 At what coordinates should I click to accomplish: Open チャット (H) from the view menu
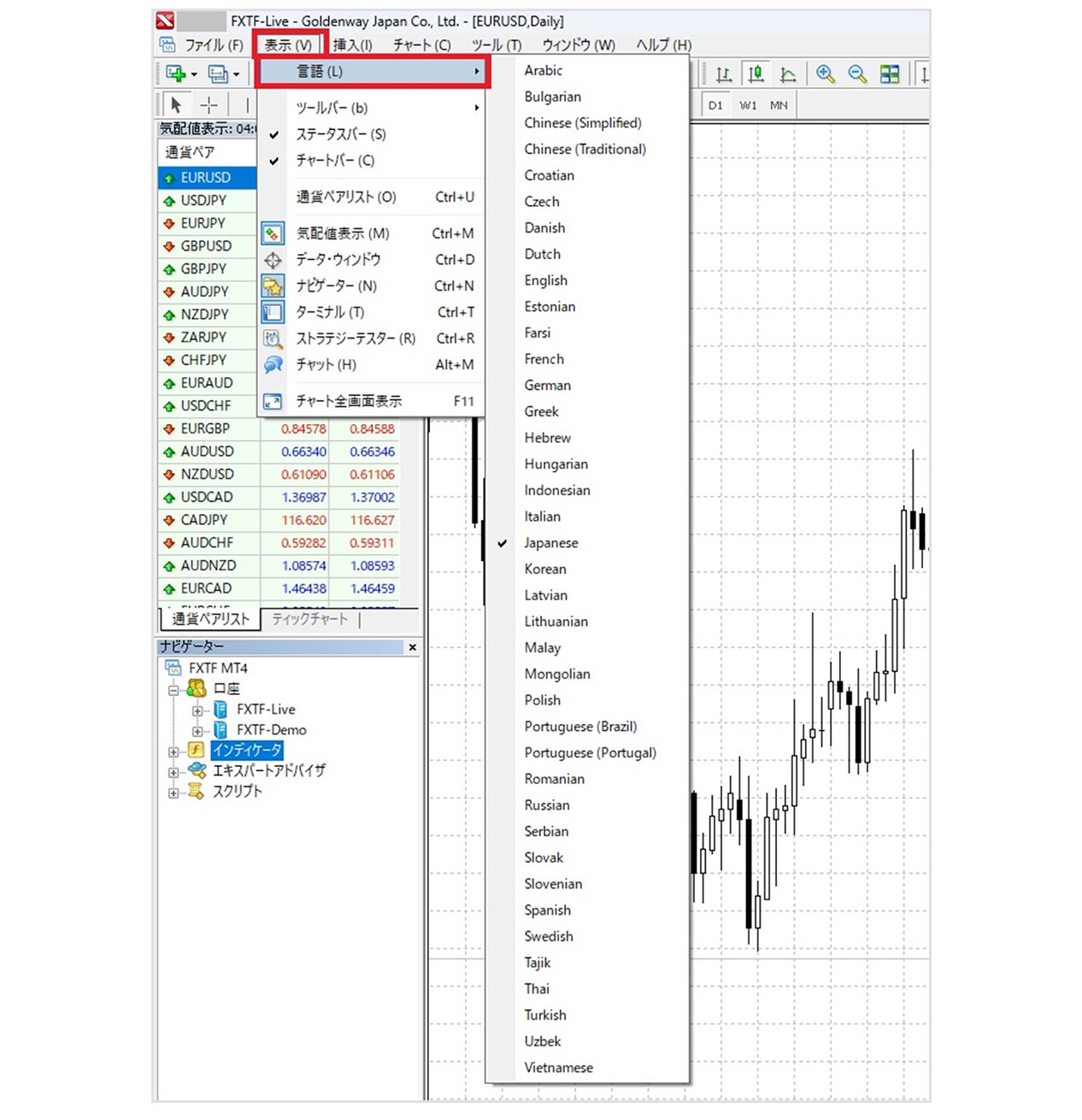pos(373,365)
